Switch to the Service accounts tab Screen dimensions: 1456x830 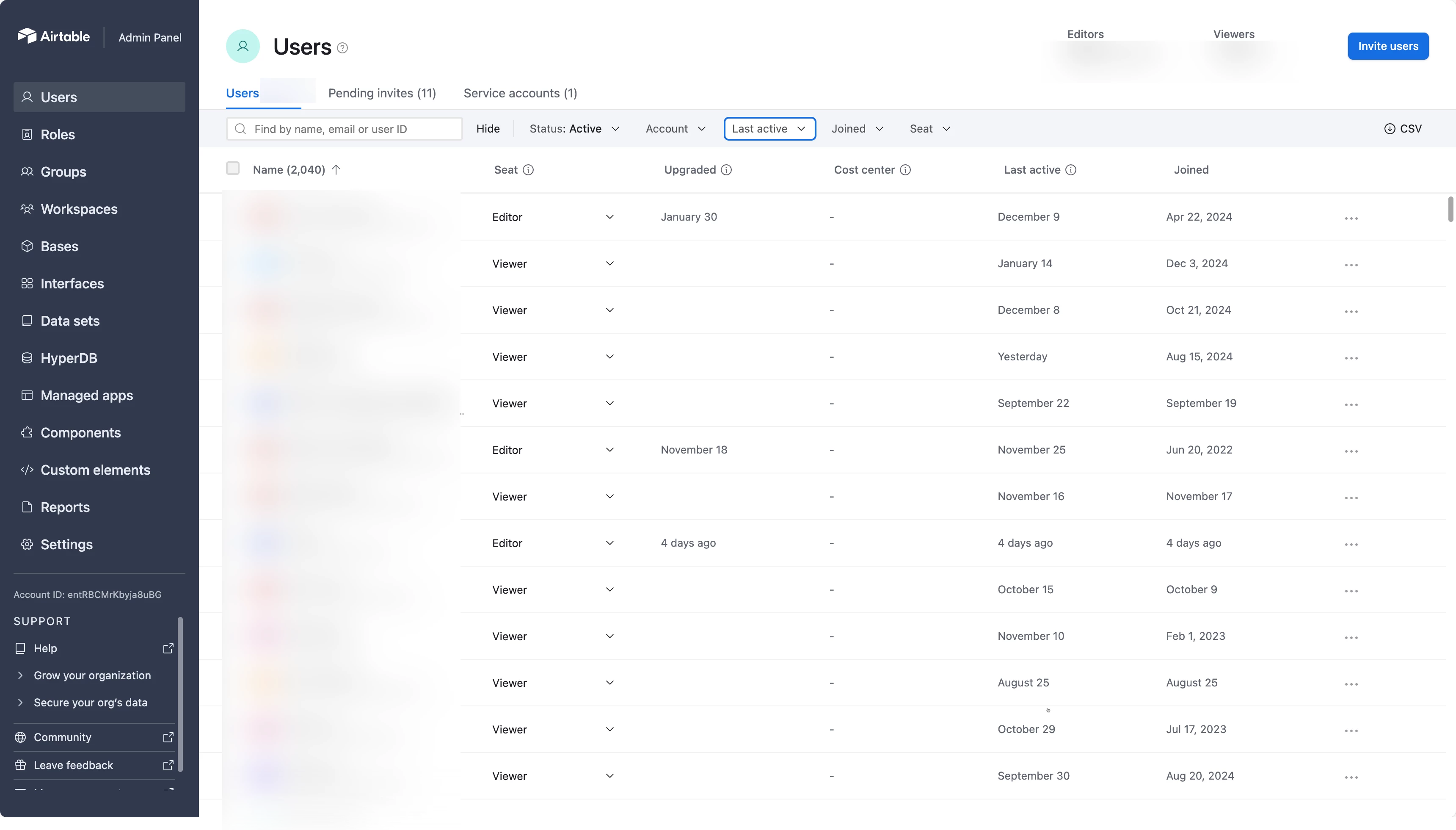[520, 93]
